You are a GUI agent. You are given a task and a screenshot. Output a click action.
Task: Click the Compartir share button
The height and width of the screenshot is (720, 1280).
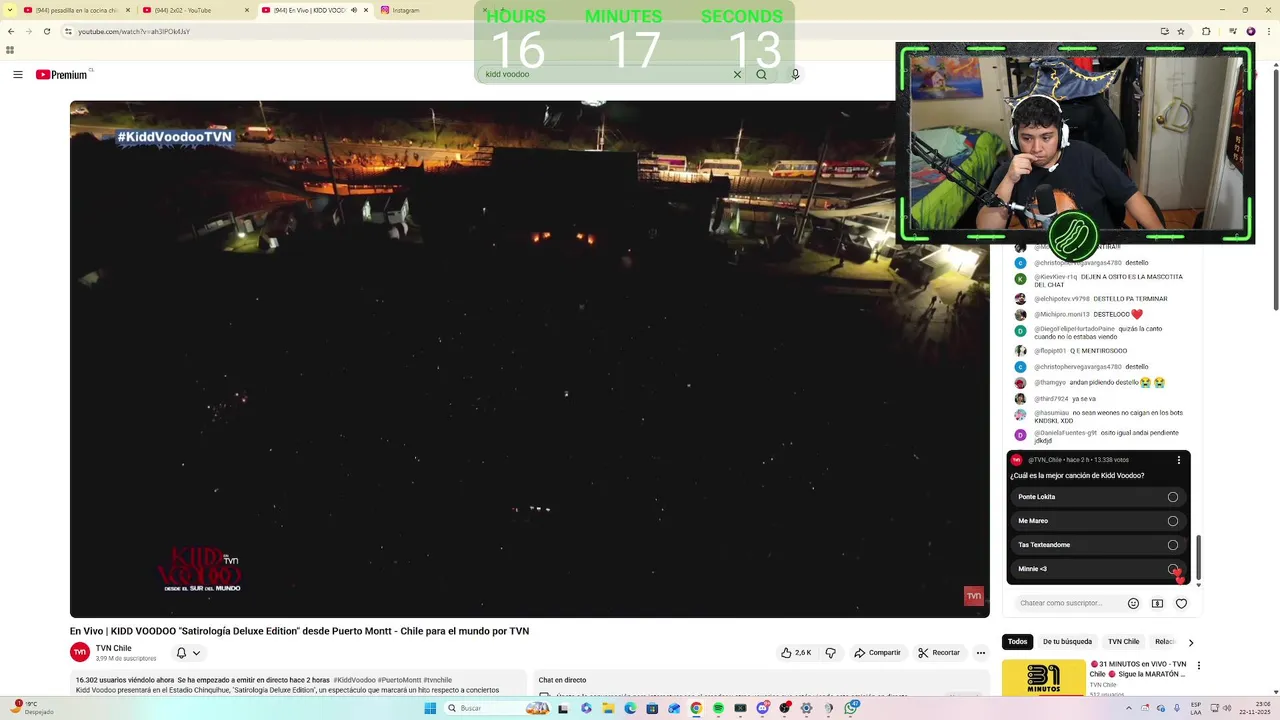877,653
